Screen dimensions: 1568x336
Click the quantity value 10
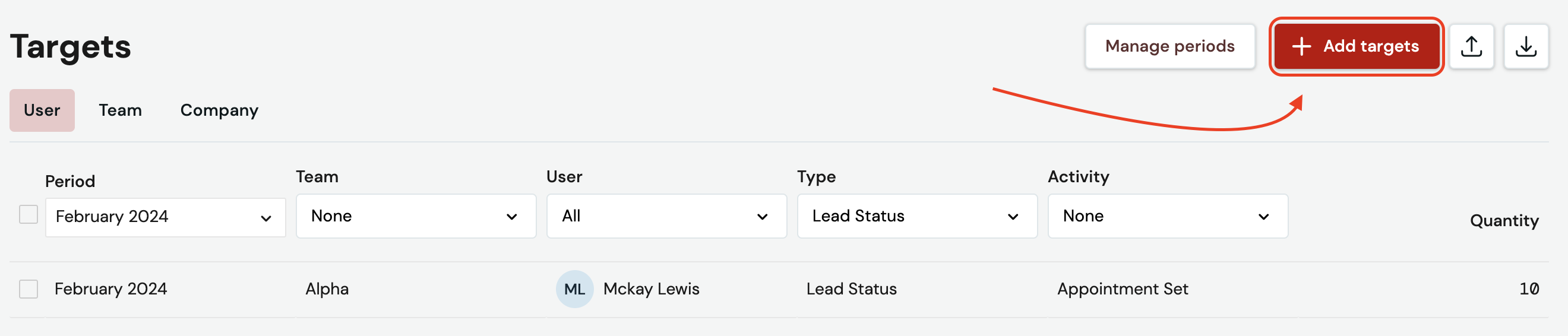click(x=1528, y=289)
